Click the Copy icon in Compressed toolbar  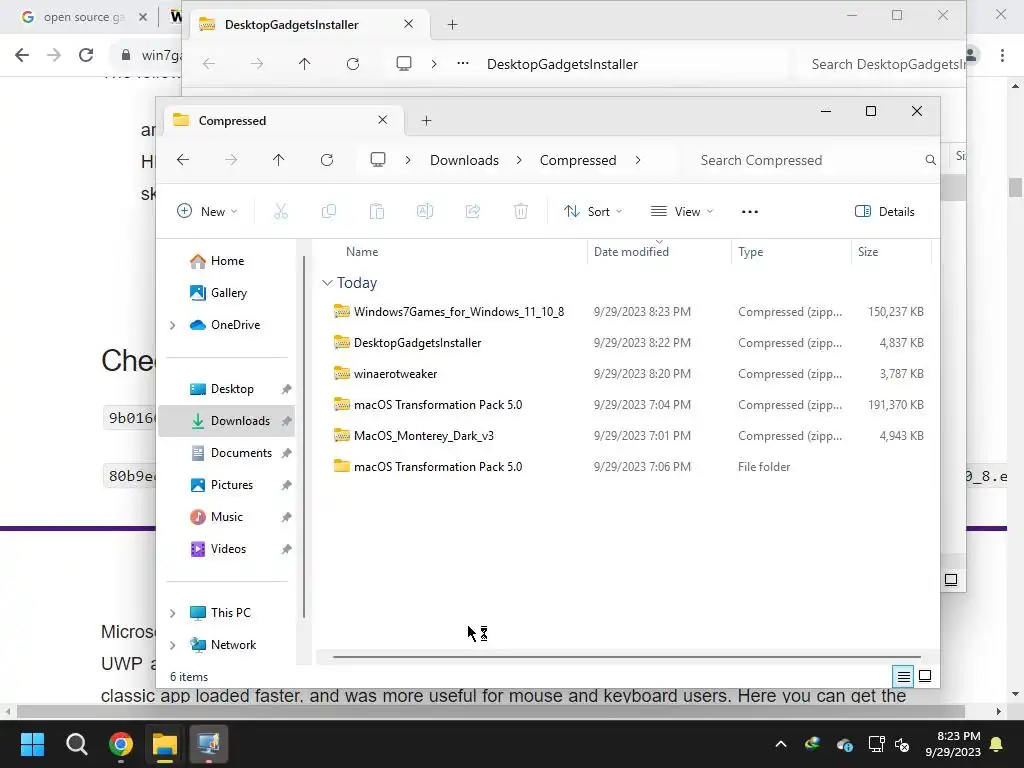328,211
